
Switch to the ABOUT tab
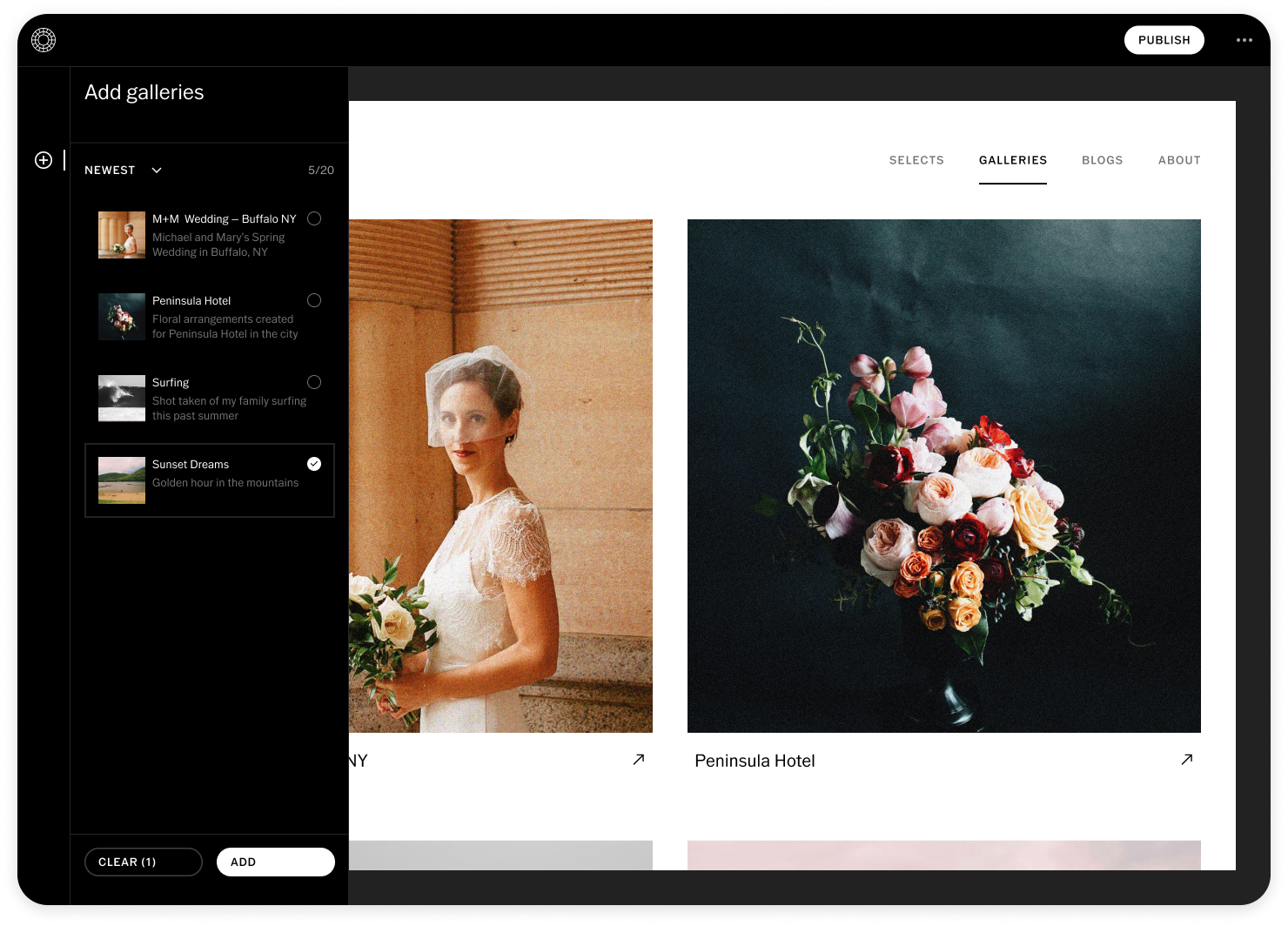1179,160
